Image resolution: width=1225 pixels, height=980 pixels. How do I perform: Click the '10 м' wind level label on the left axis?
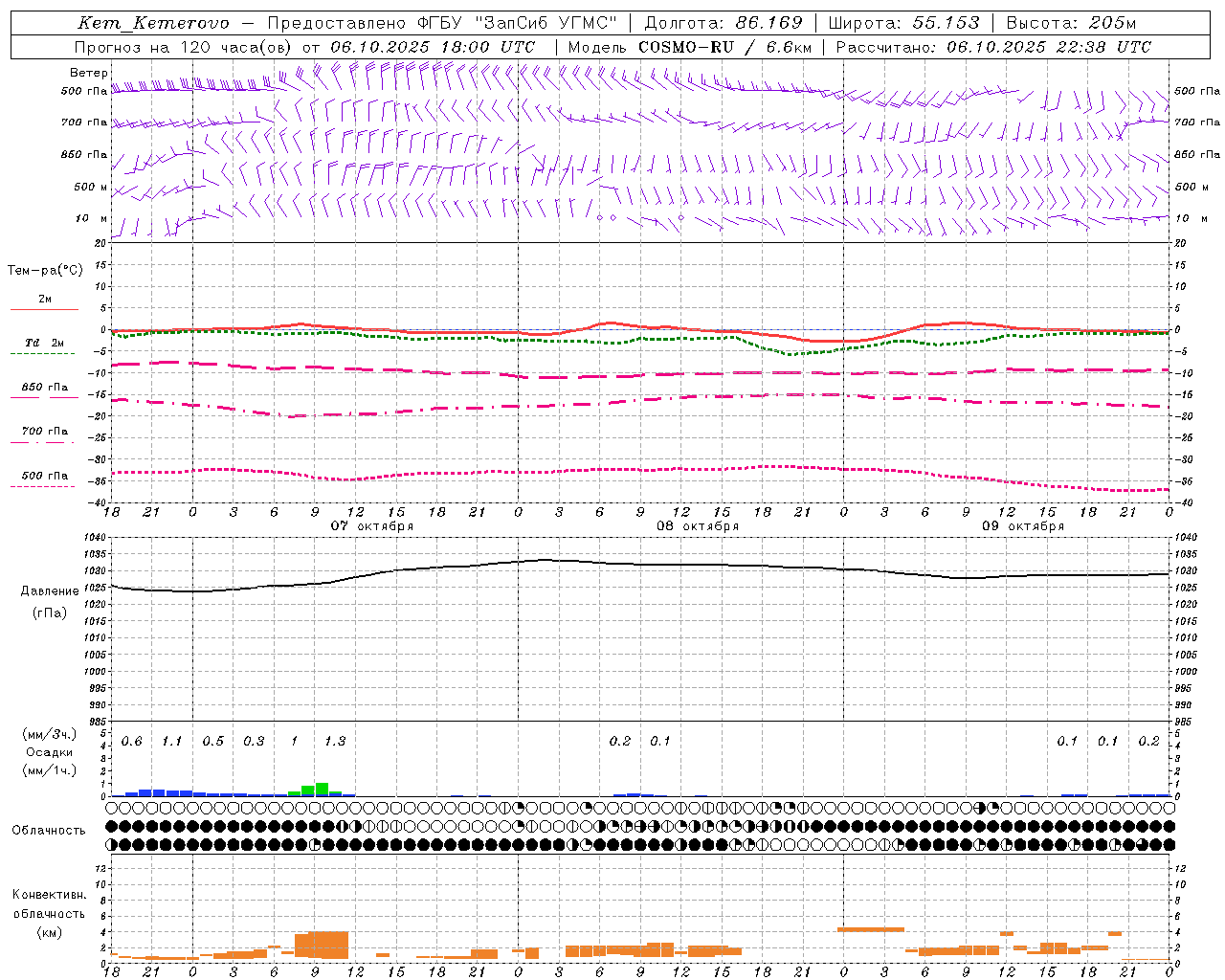tap(92, 218)
